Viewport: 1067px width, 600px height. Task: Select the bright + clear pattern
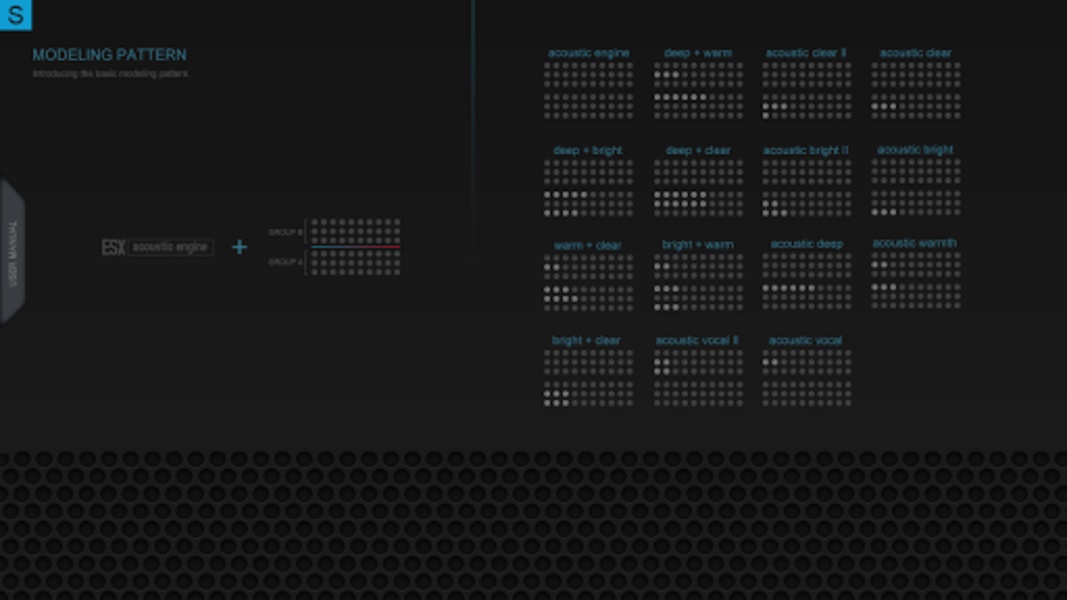(x=588, y=371)
